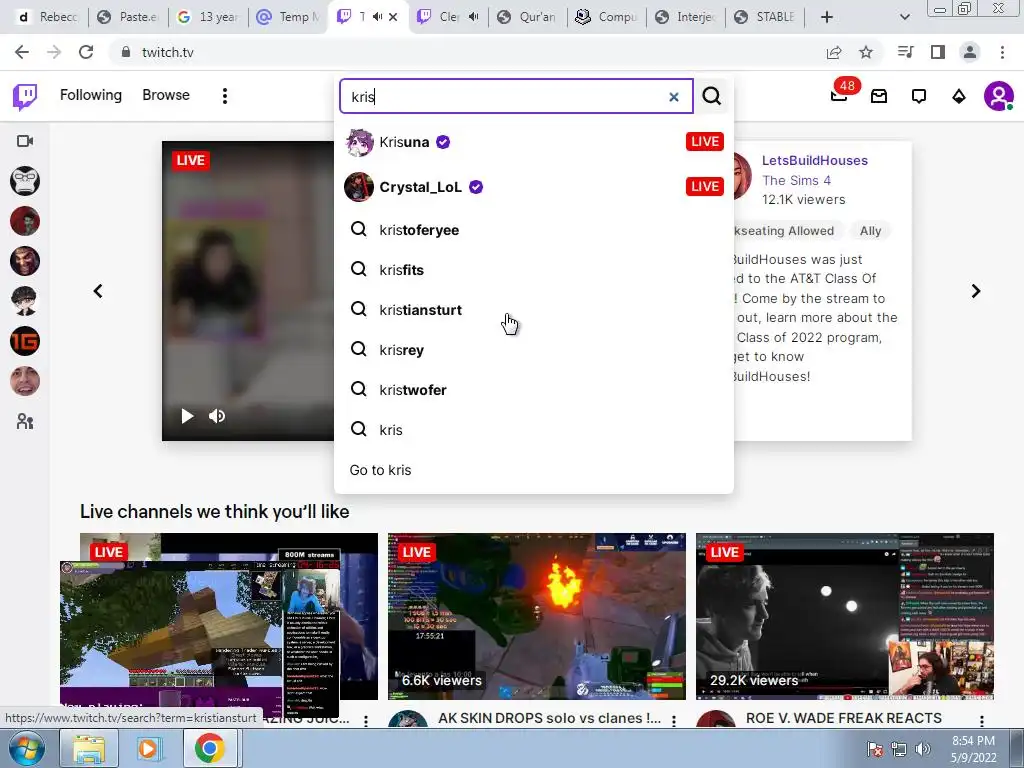Open the Browse page
1024x768 pixels.
[166, 95]
